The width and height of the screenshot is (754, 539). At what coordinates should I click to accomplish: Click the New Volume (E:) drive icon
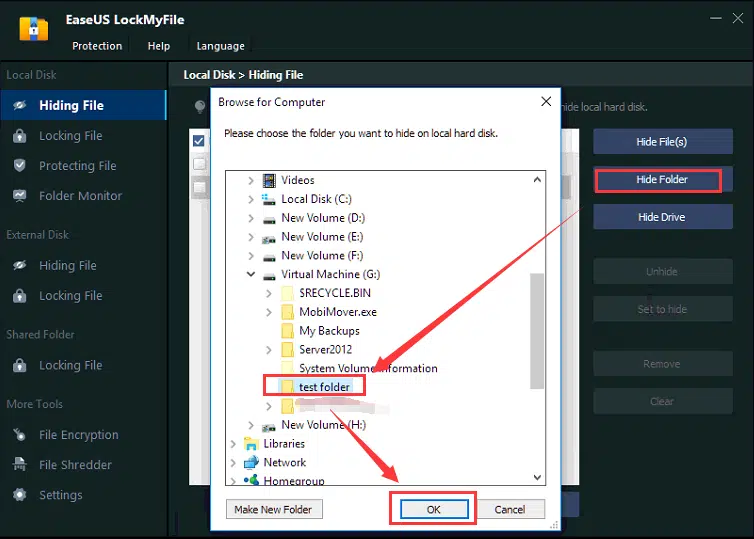(269, 238)
